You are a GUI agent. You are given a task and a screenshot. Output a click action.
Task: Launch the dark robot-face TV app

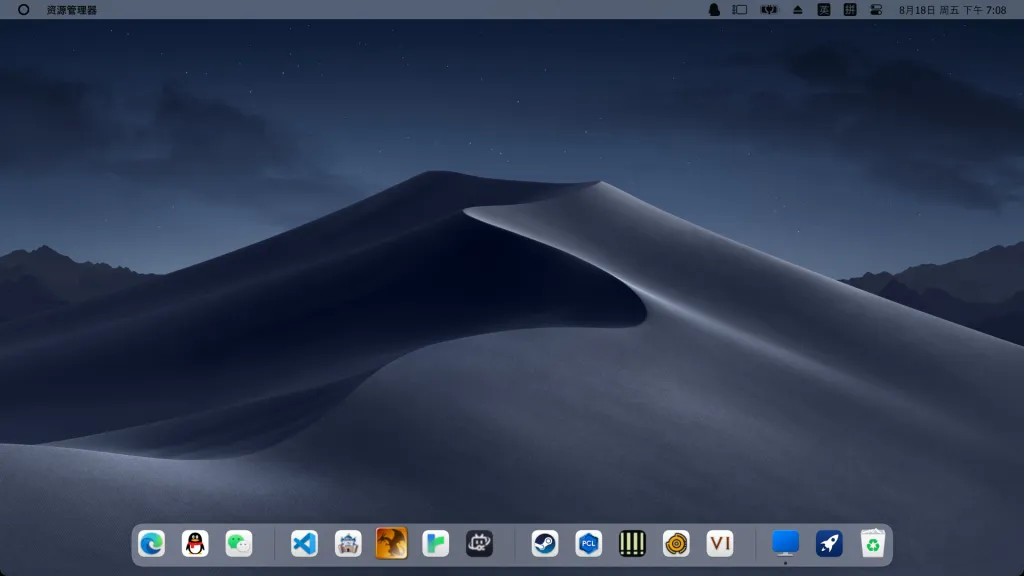(x=479, y=543)
